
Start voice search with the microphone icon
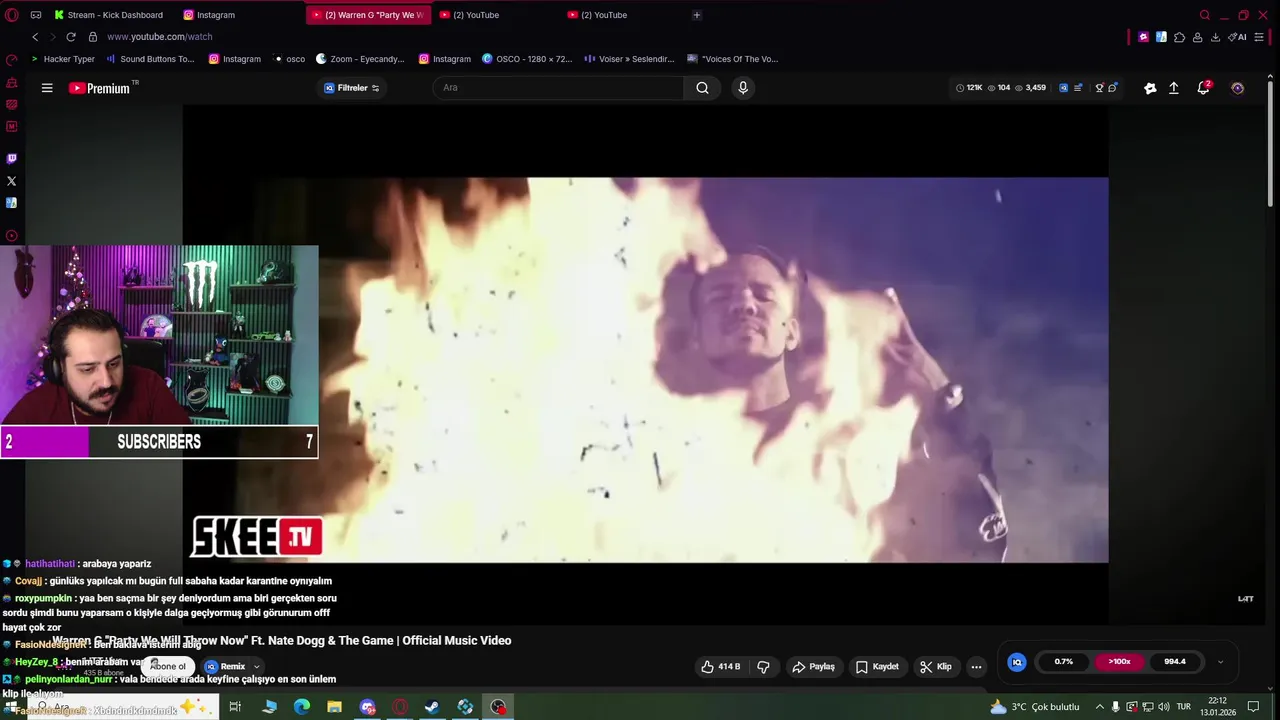click(742, 88)
